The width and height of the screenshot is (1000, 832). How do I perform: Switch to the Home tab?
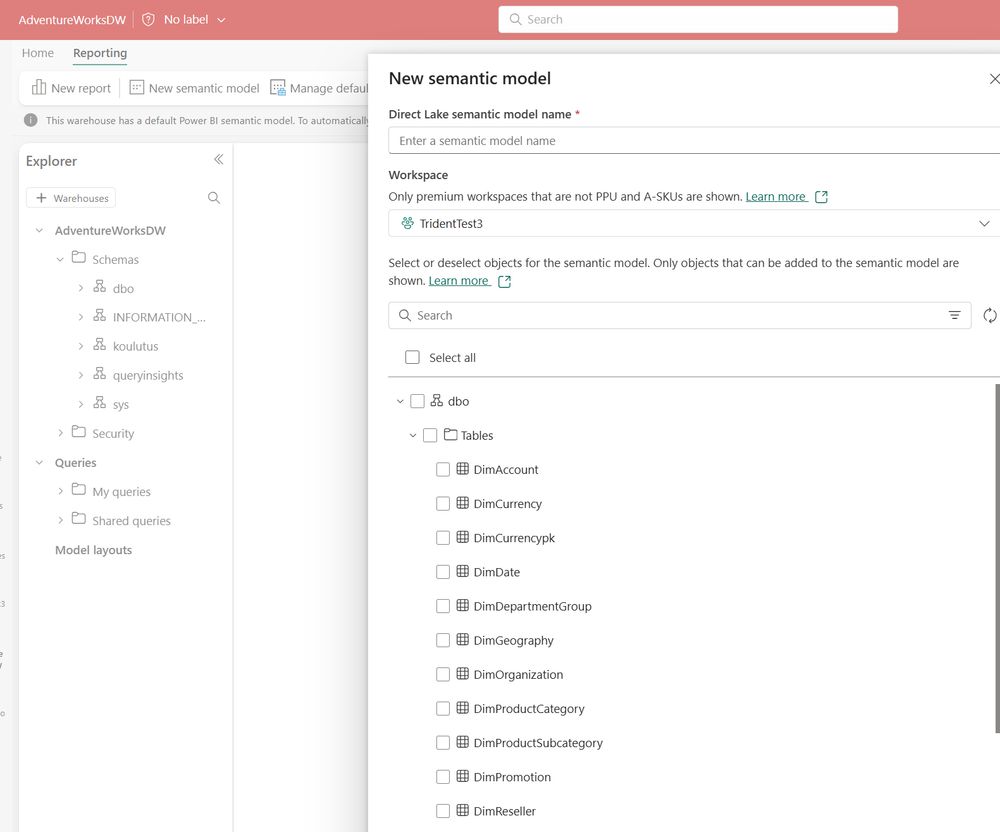click(x=38, y=53)
